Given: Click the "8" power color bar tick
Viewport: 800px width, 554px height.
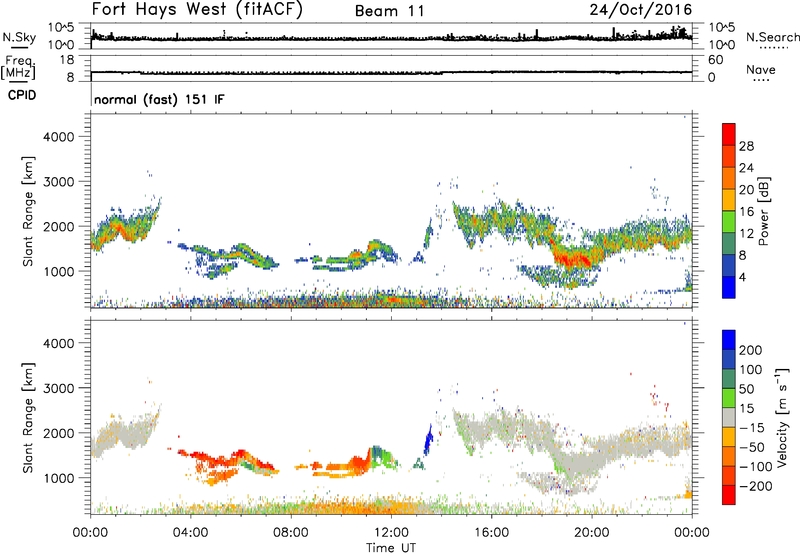Looking at the screenshot, I should tap(742, 256).
